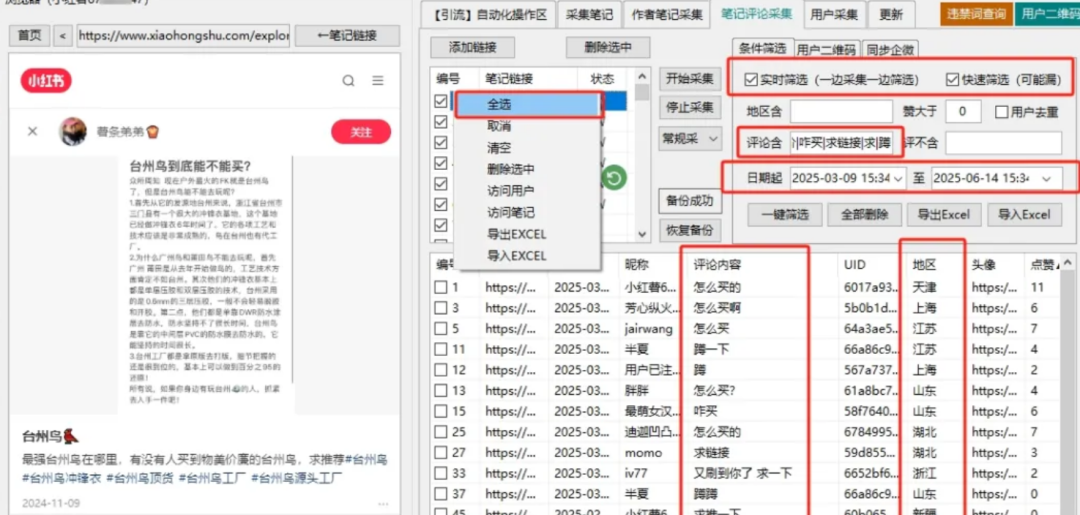Screen dimensions: 1080x515
Task: Check the box for result row 1
Action: click(441, 287)
